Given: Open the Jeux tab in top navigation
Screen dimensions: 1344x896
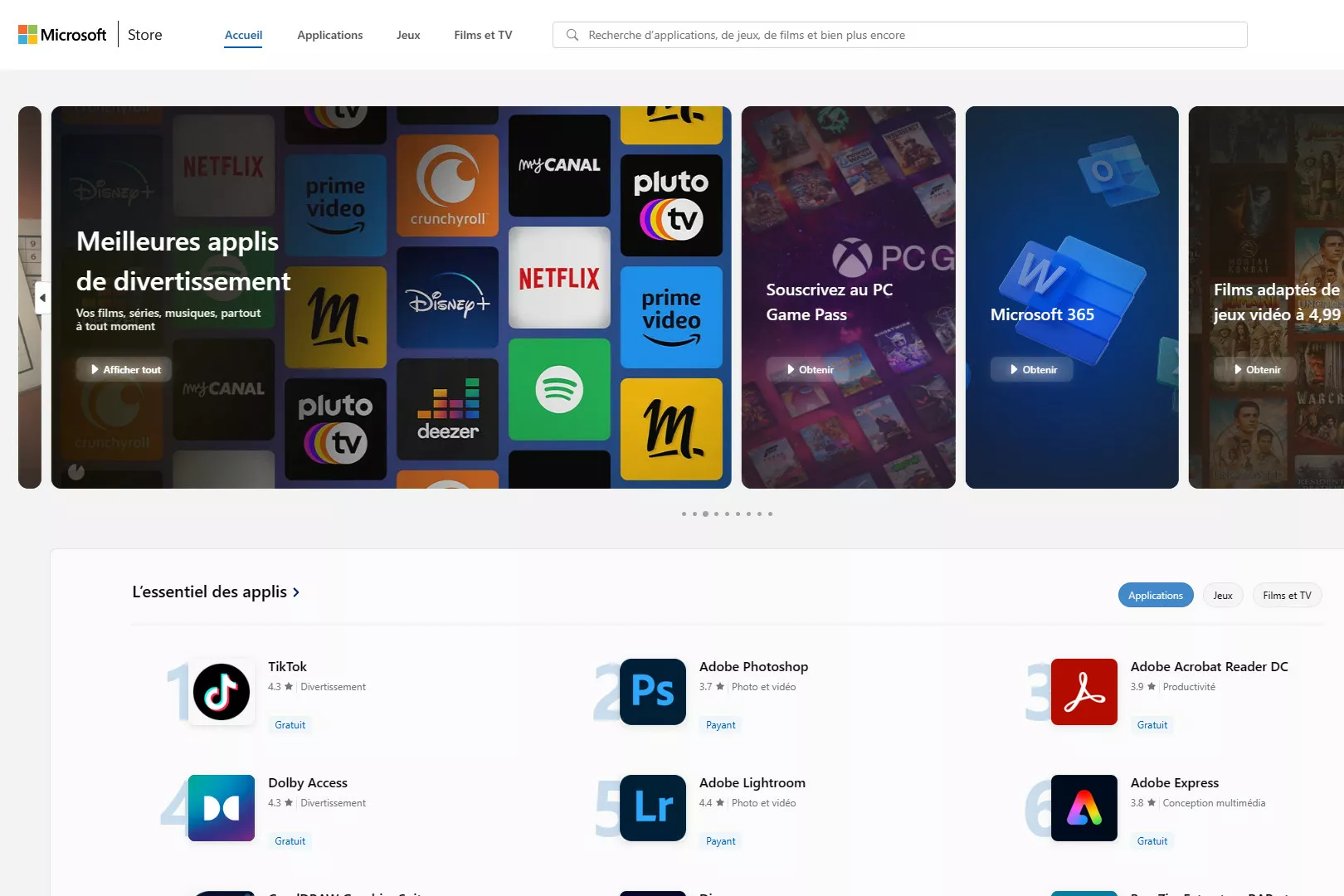Looking at the screenshot, I should pyautogui.click(x=408, y=35).
